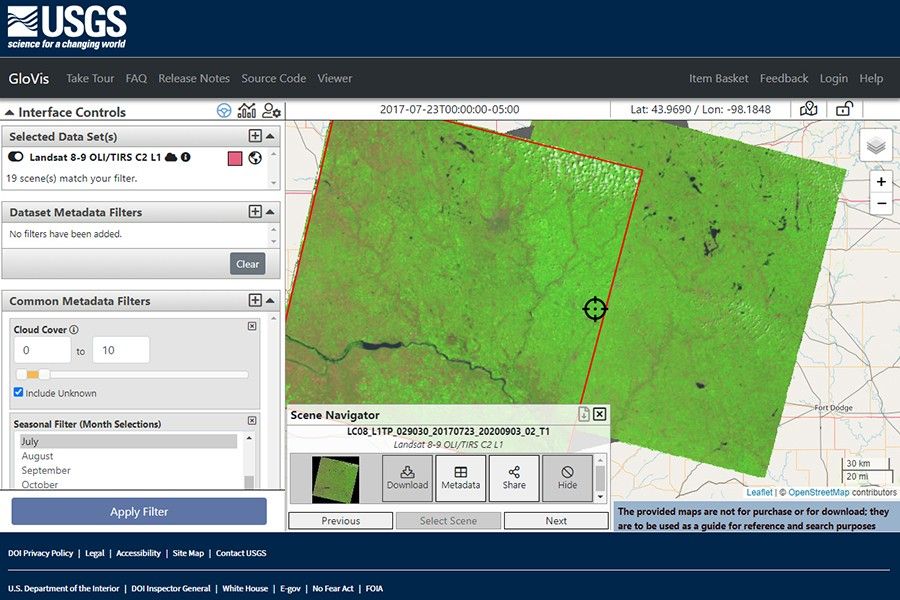Hide the current scene in Scene Navigator
900x600 pixels.
click(x=567, y=478)
